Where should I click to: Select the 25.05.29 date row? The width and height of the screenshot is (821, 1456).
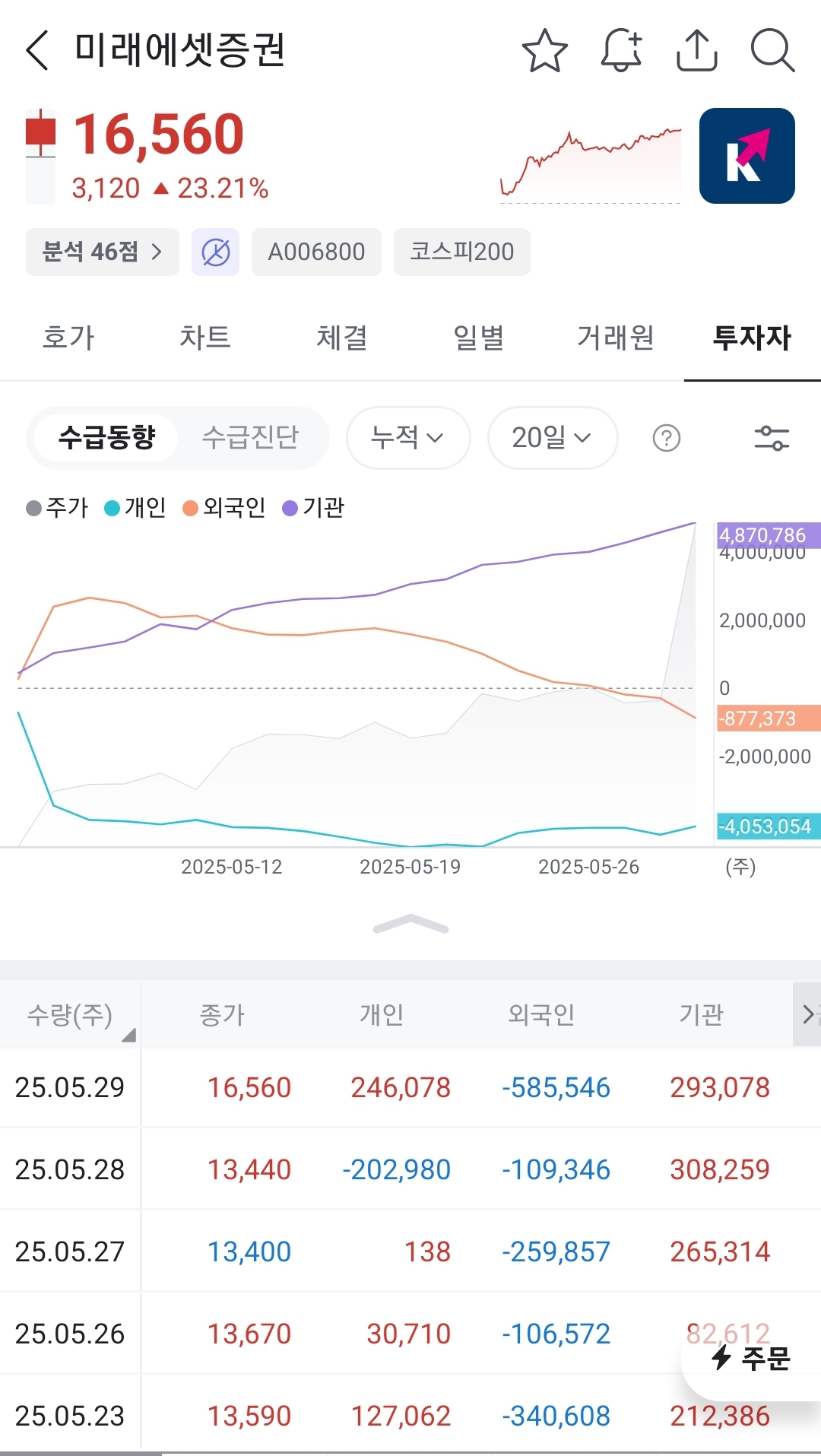410,1088
